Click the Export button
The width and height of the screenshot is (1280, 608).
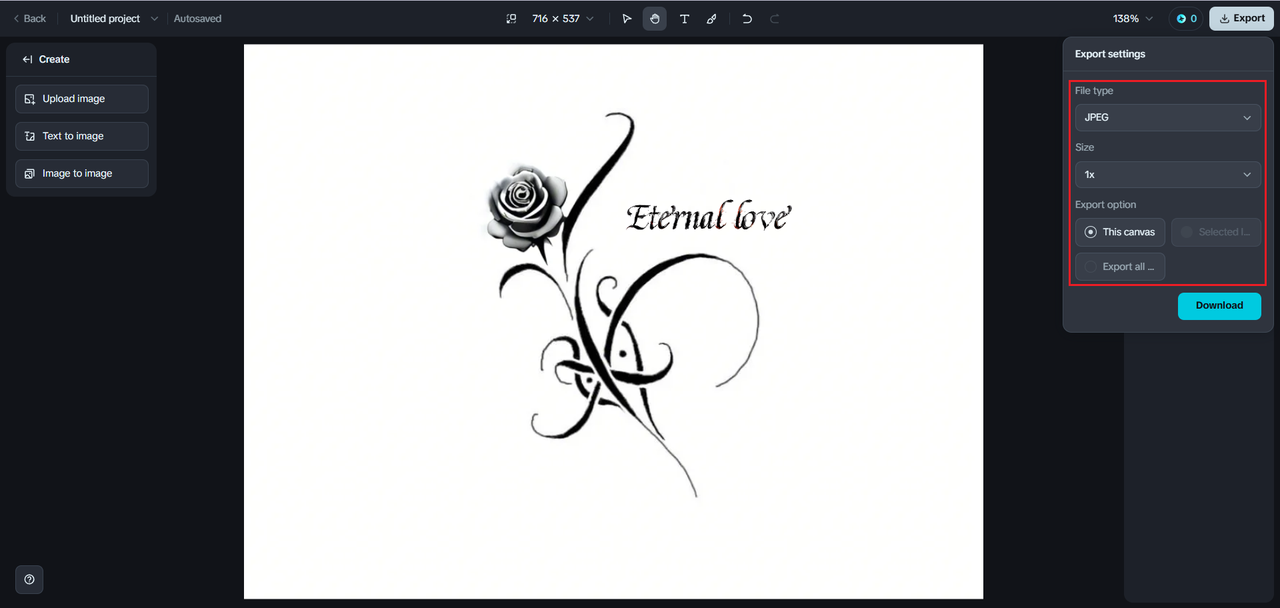(x=1241, y=19)
